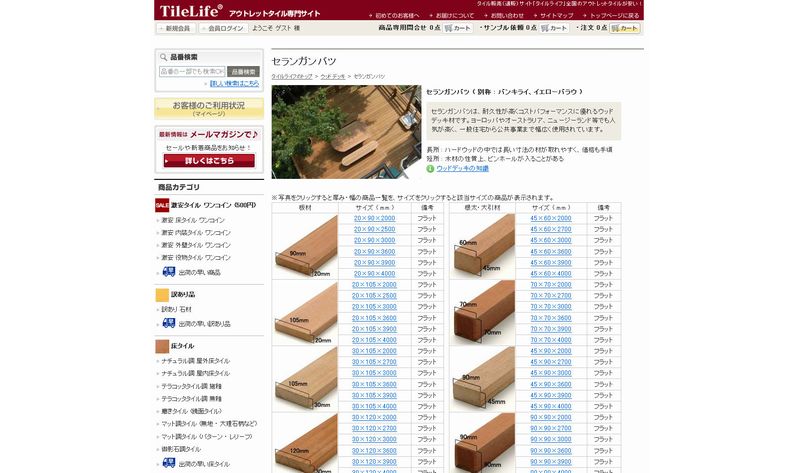Click the 新規会員 registration button
This screenshot has width=800, height=473.
(177, 29)
